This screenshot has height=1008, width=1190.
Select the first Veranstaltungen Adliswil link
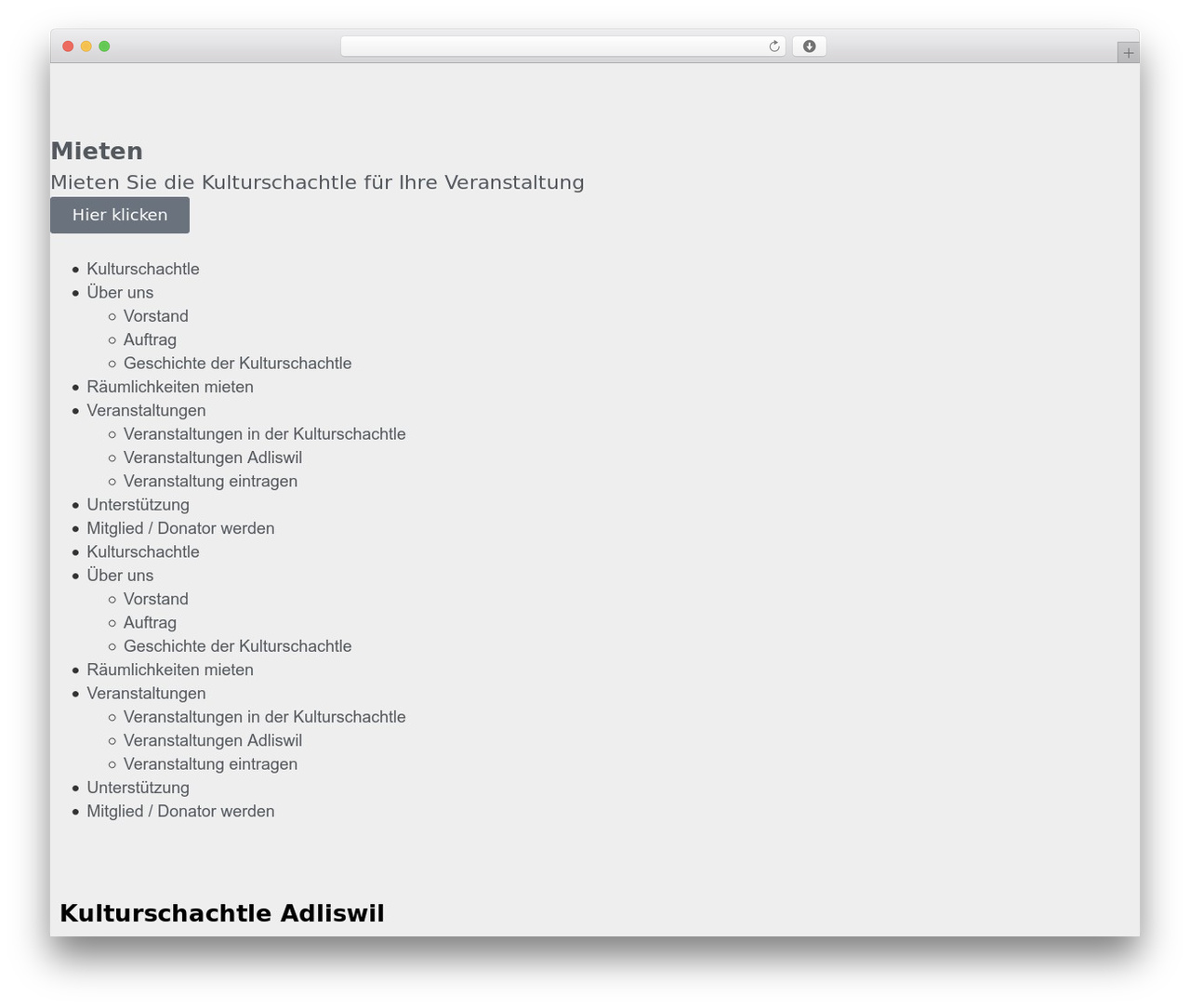click(x=213, y=458)
